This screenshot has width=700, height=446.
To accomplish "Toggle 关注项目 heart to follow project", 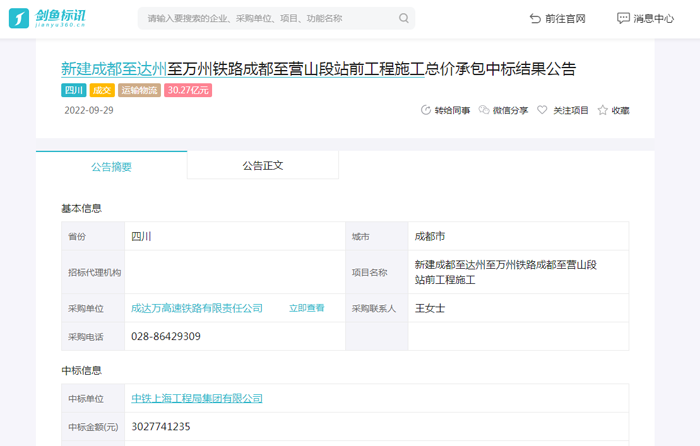I will pos(543,110).
